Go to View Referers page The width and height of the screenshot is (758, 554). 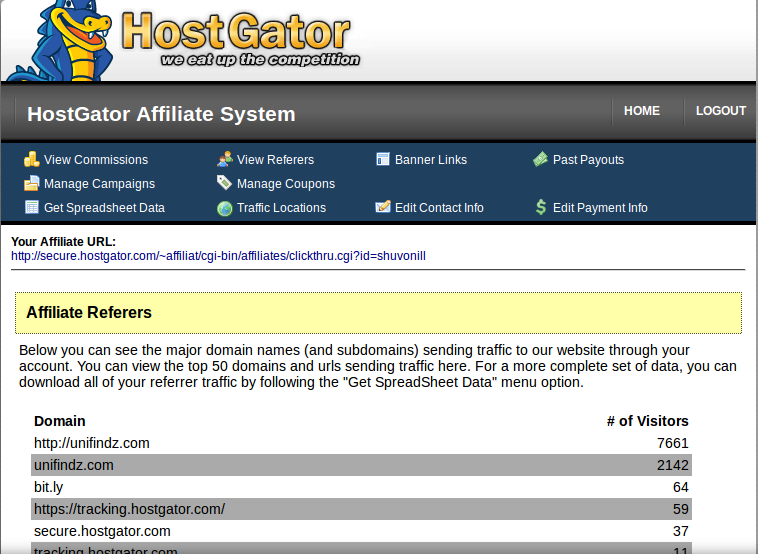(x=276, y=160)
